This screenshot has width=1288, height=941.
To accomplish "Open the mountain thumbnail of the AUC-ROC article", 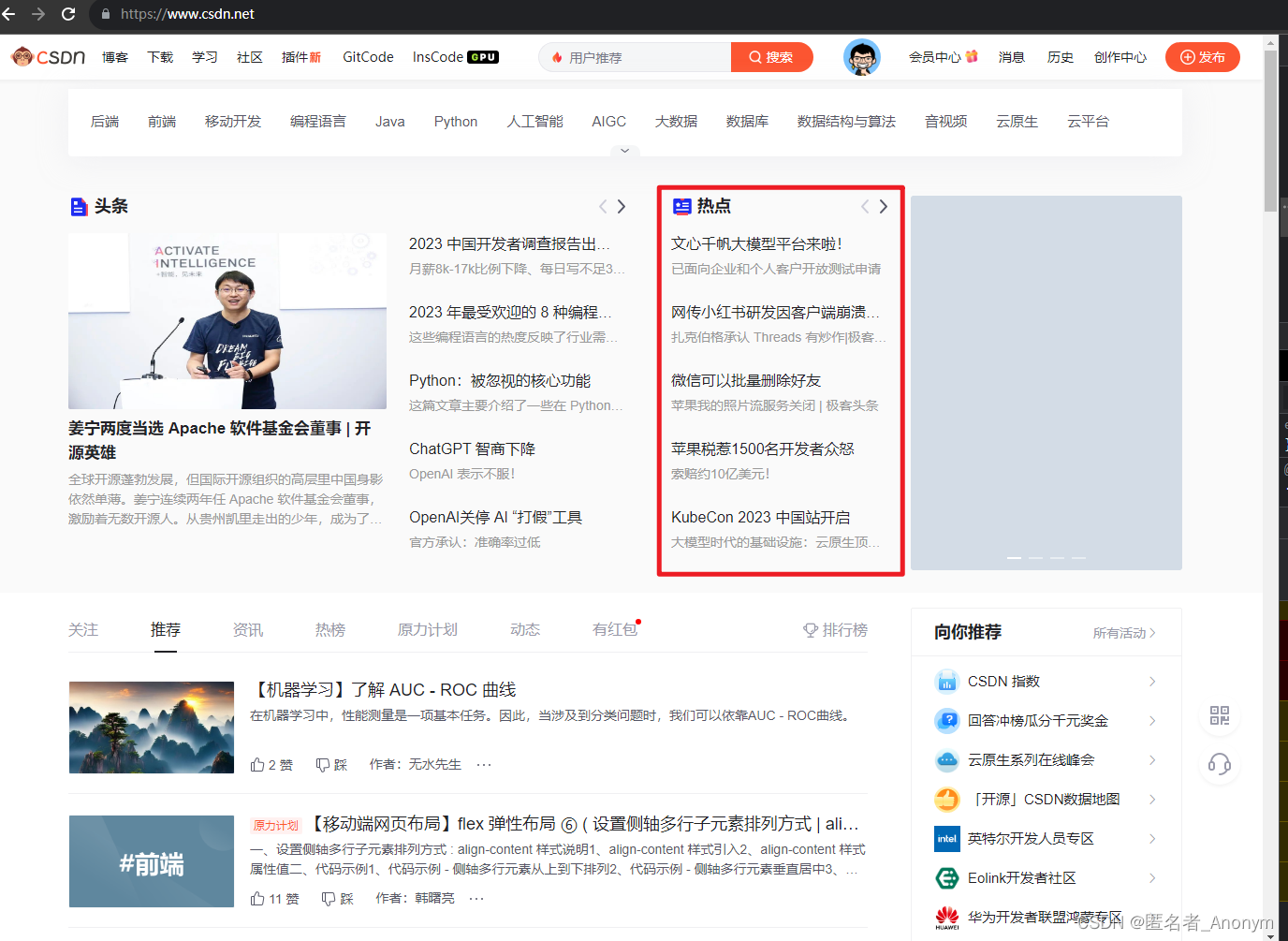I will click(152, 728).
